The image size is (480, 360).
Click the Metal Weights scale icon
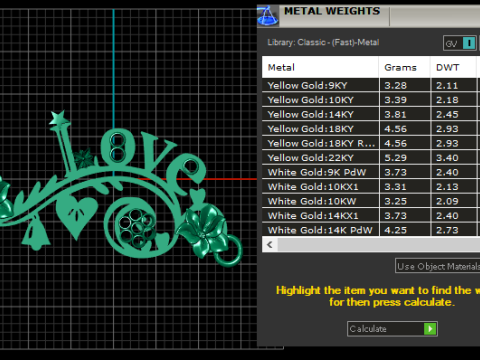coord(268,16)
